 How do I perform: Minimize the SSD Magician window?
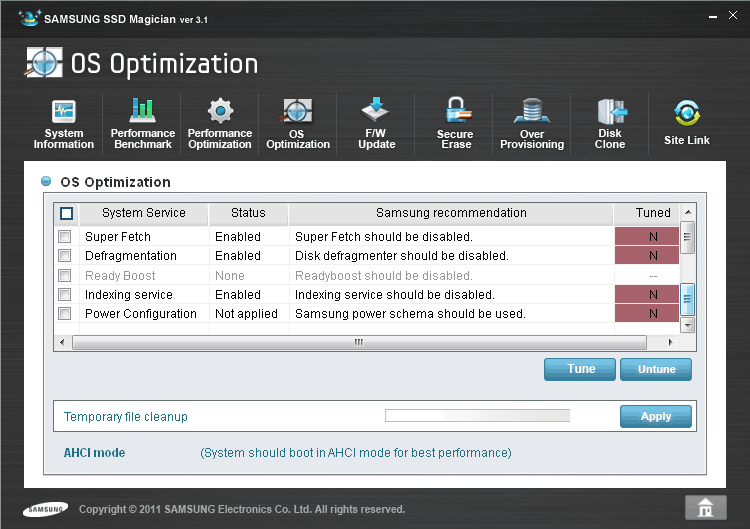coord(713,17)
